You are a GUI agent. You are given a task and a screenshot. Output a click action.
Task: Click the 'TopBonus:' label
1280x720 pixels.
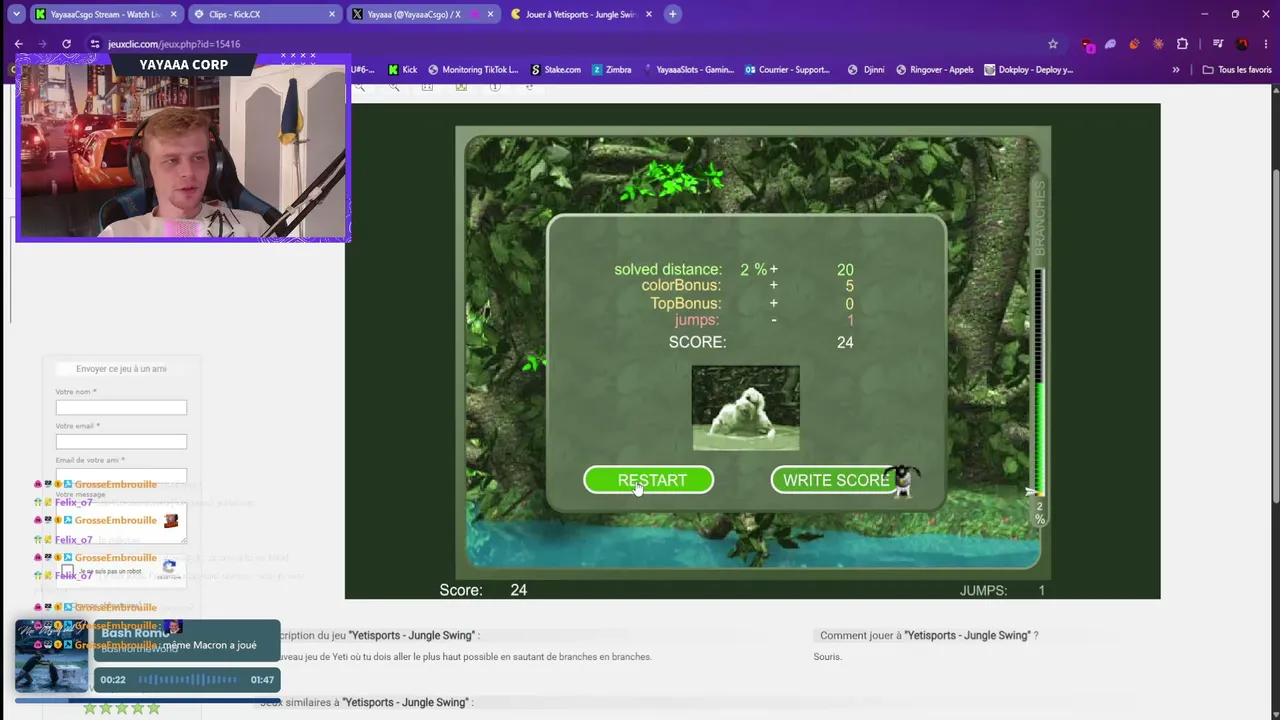point(686,303)
